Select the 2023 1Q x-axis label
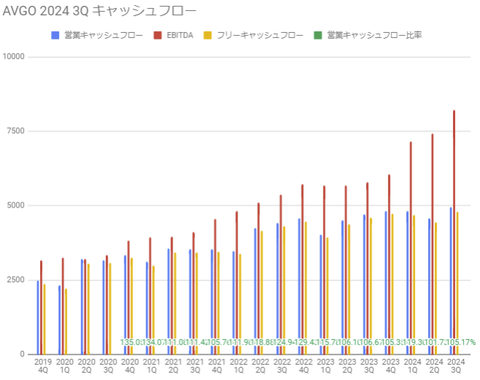The image size is (480, 380). click(325, 366)
